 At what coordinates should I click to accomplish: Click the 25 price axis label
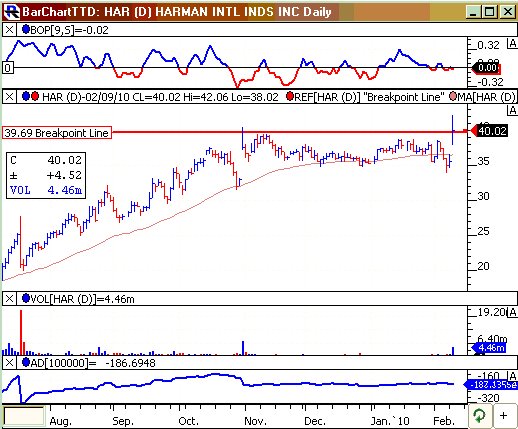483,231
